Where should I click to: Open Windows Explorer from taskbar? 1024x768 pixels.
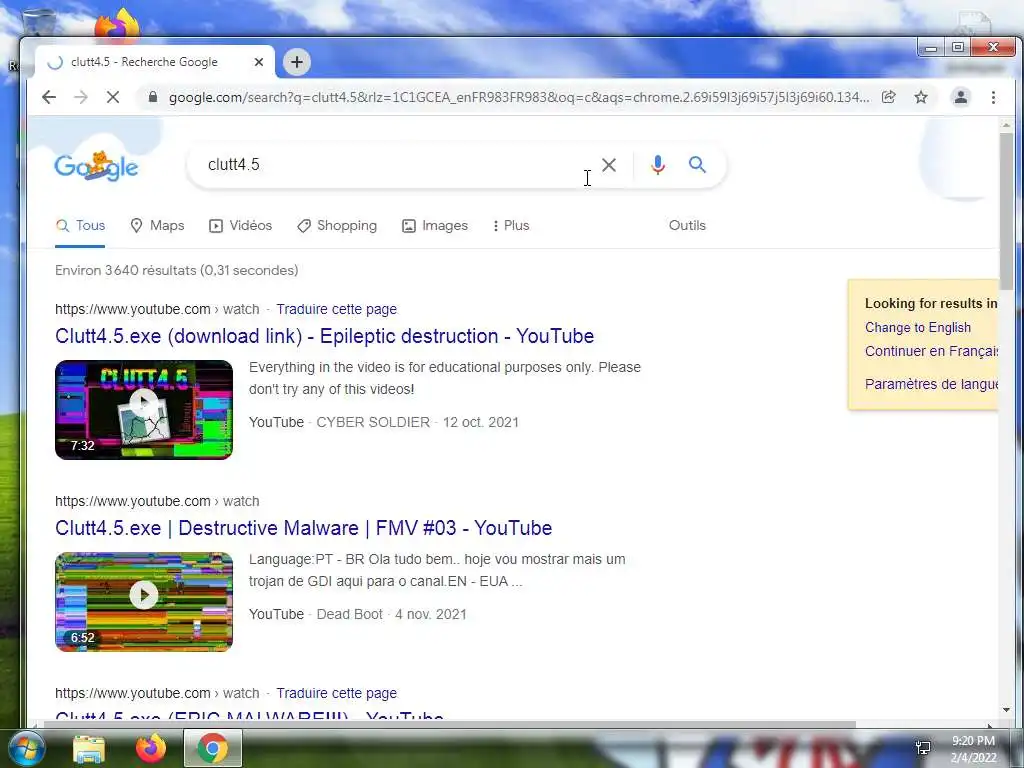coord(89,749)
